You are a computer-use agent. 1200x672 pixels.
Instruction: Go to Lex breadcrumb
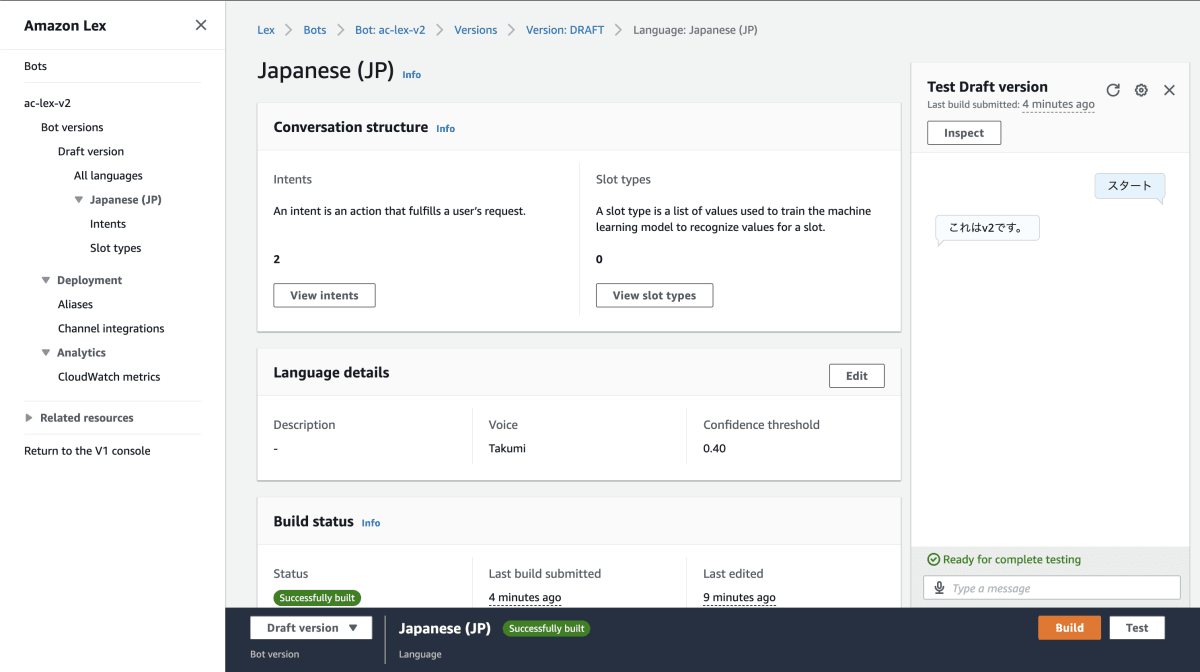[266, 30]
